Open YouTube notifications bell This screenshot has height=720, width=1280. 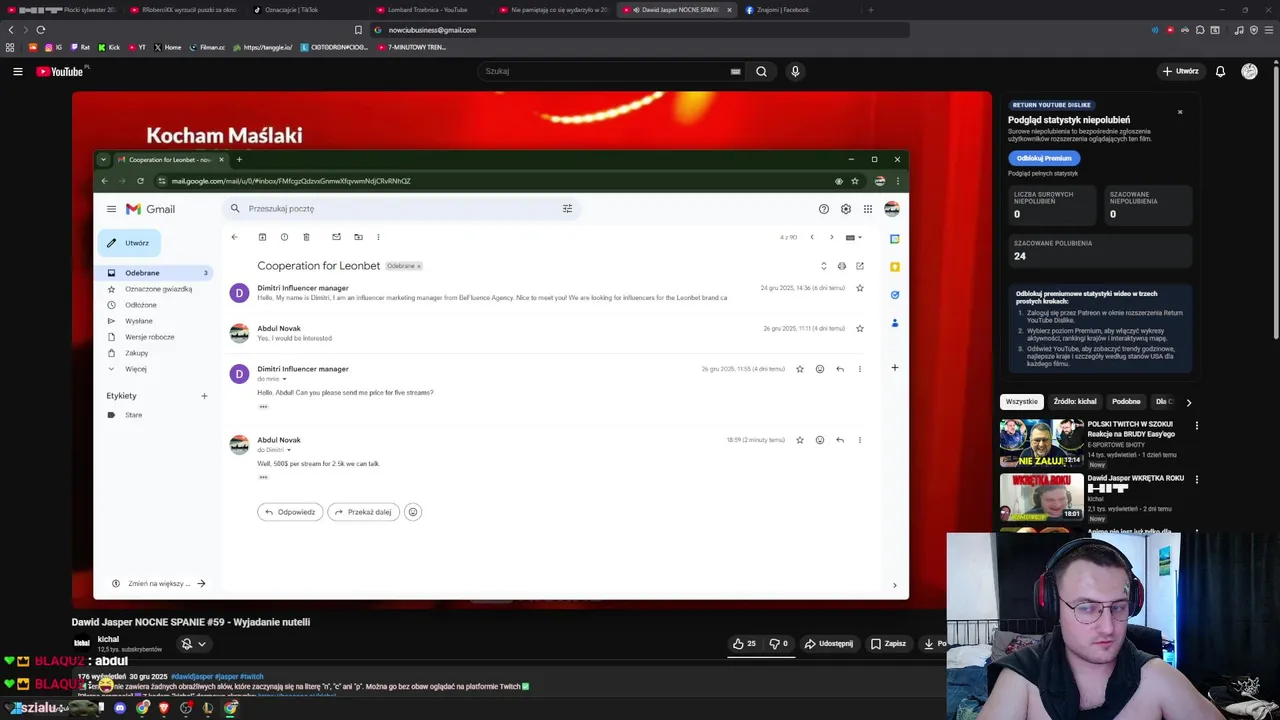tap(1220, 71)
